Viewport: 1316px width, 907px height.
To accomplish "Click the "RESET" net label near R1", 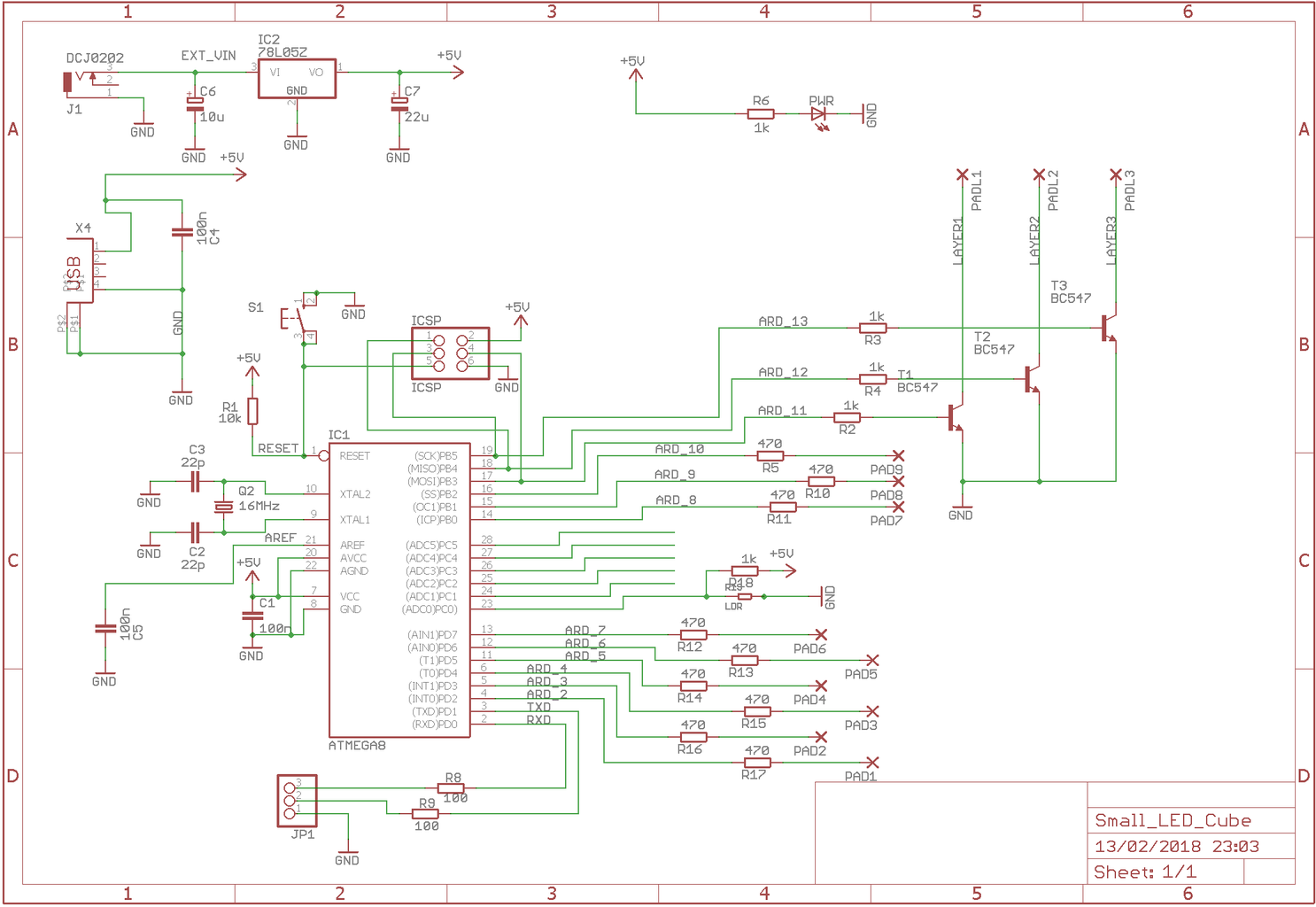I will pyautogui.click(x=278, y=448).
